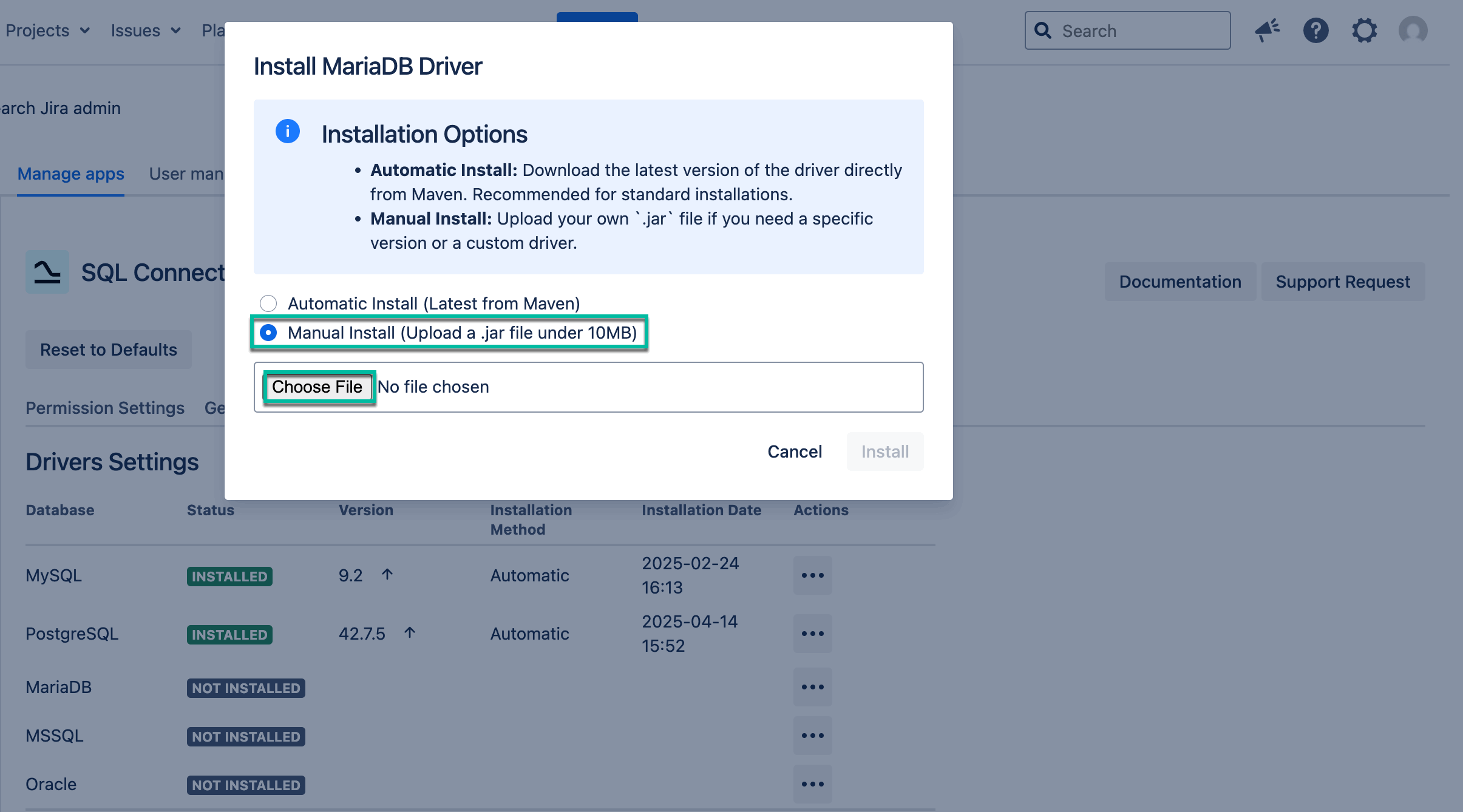Open the announcements megaphone icon
Image resolution: width=1463 pixels, height=812 pixels.
tap(1267, 30)
